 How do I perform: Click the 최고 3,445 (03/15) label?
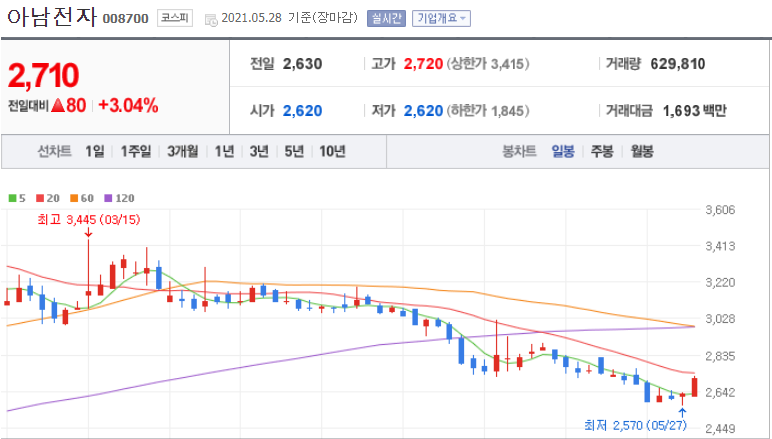click(x=89, y=220)
